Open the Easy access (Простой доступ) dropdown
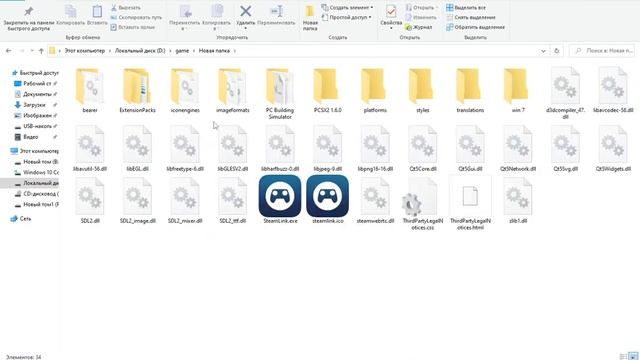The image size is (640, 360). point(347,18)
